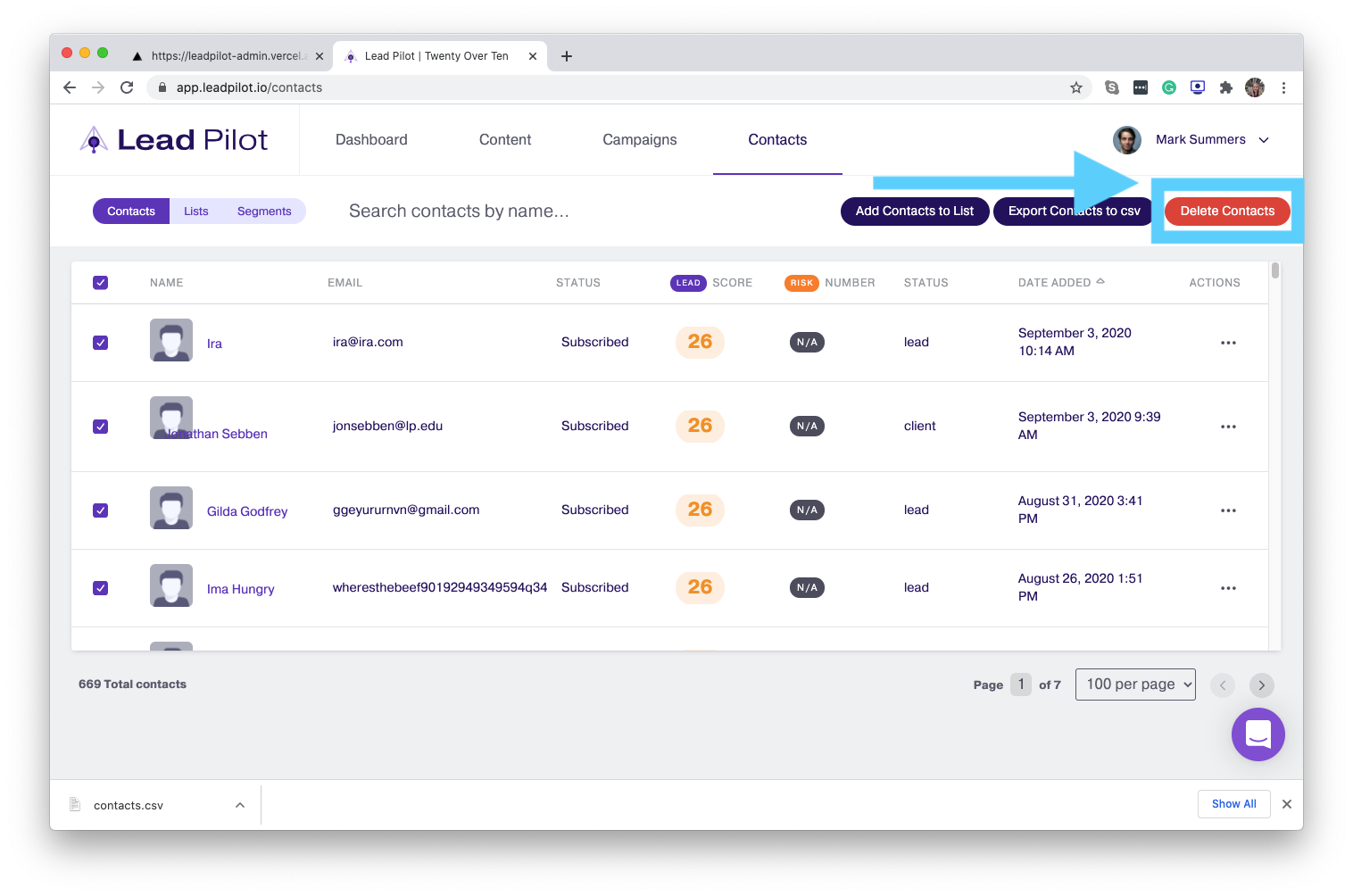Open actions menu for Ira
1353x896 pixels.
tap(1228, 343)
